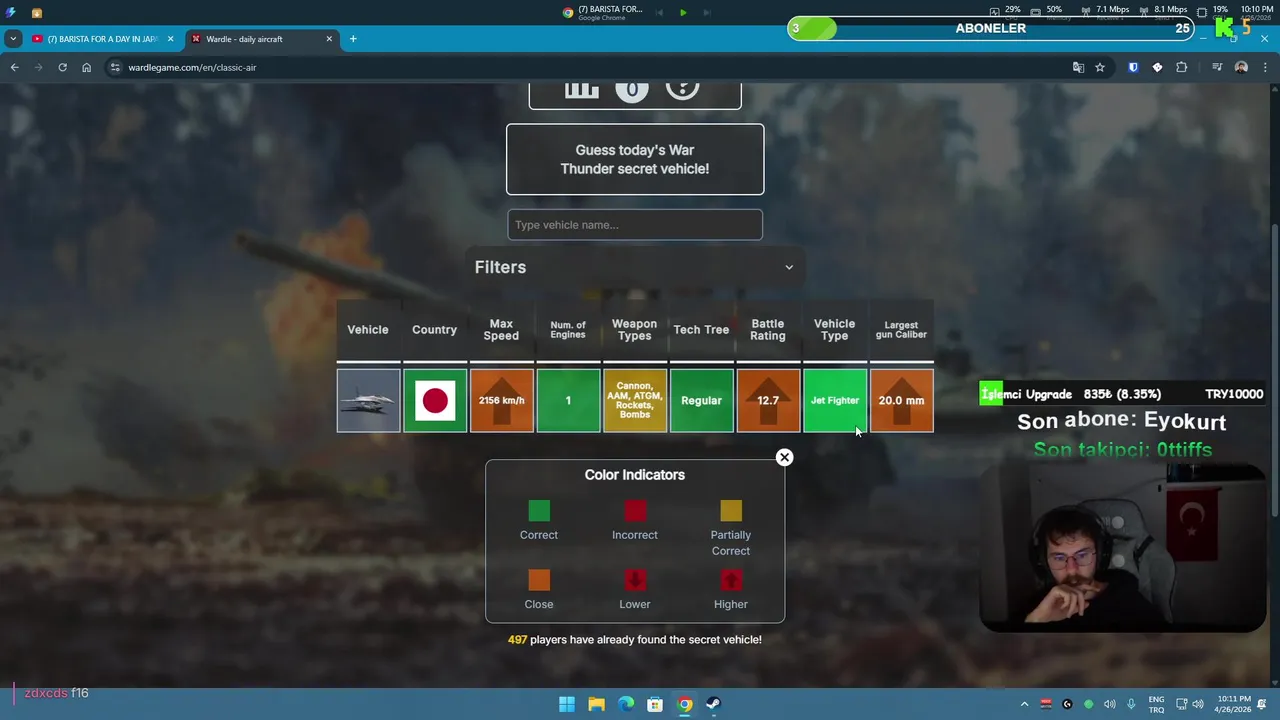Click the Cannon, AAM, ATGM weapon types cell
The image size is (1280, 720).
coord(635,400)
